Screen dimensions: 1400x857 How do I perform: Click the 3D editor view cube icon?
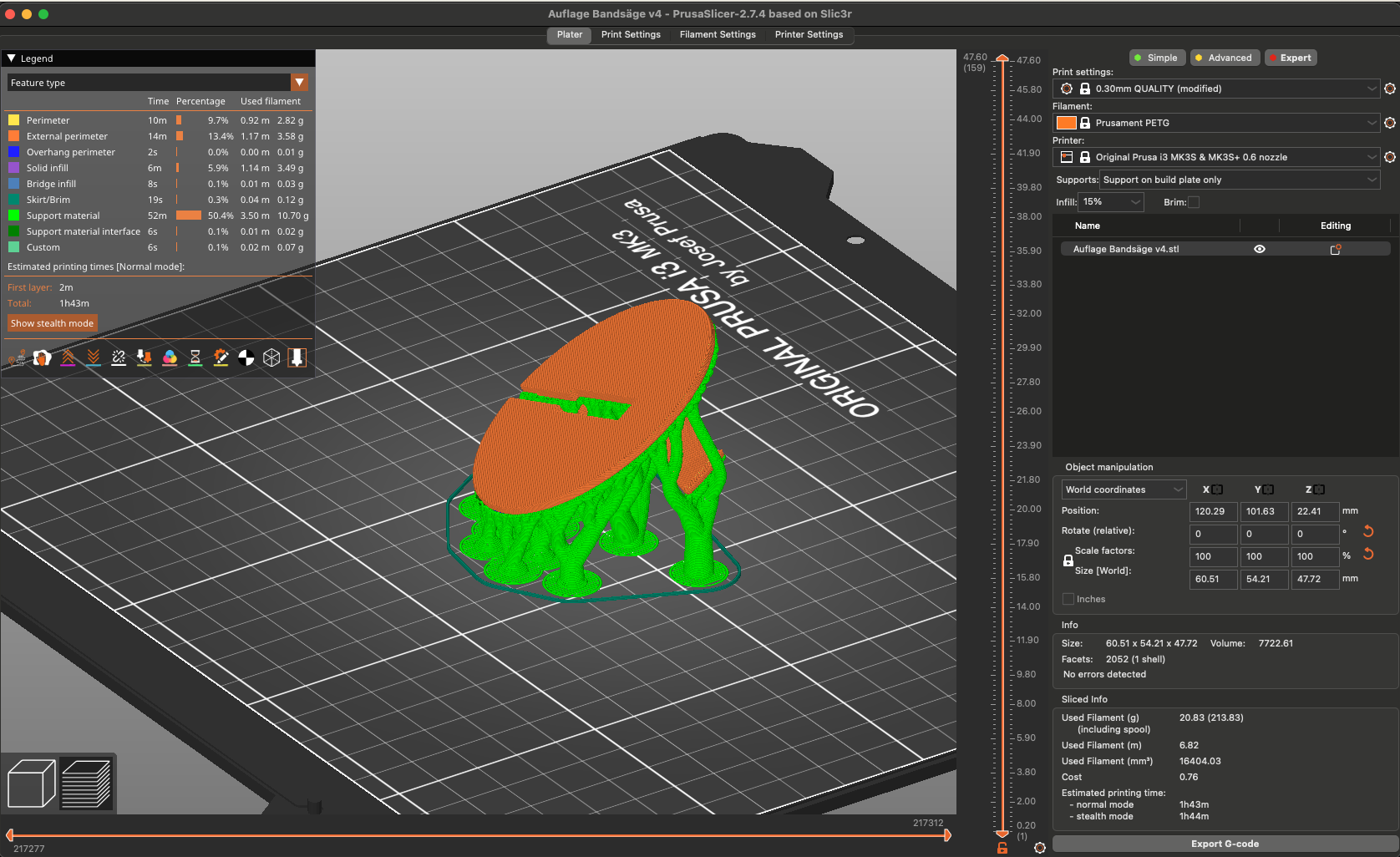(x=31, y=783)
